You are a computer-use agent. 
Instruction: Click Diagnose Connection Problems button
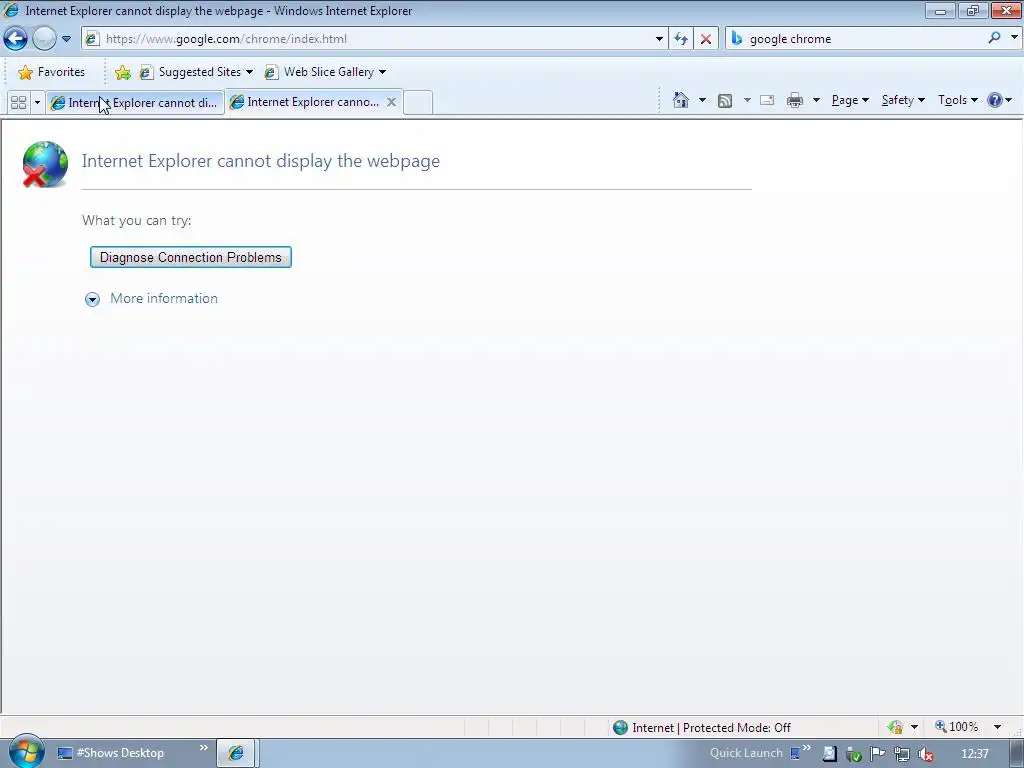[191, 257]
